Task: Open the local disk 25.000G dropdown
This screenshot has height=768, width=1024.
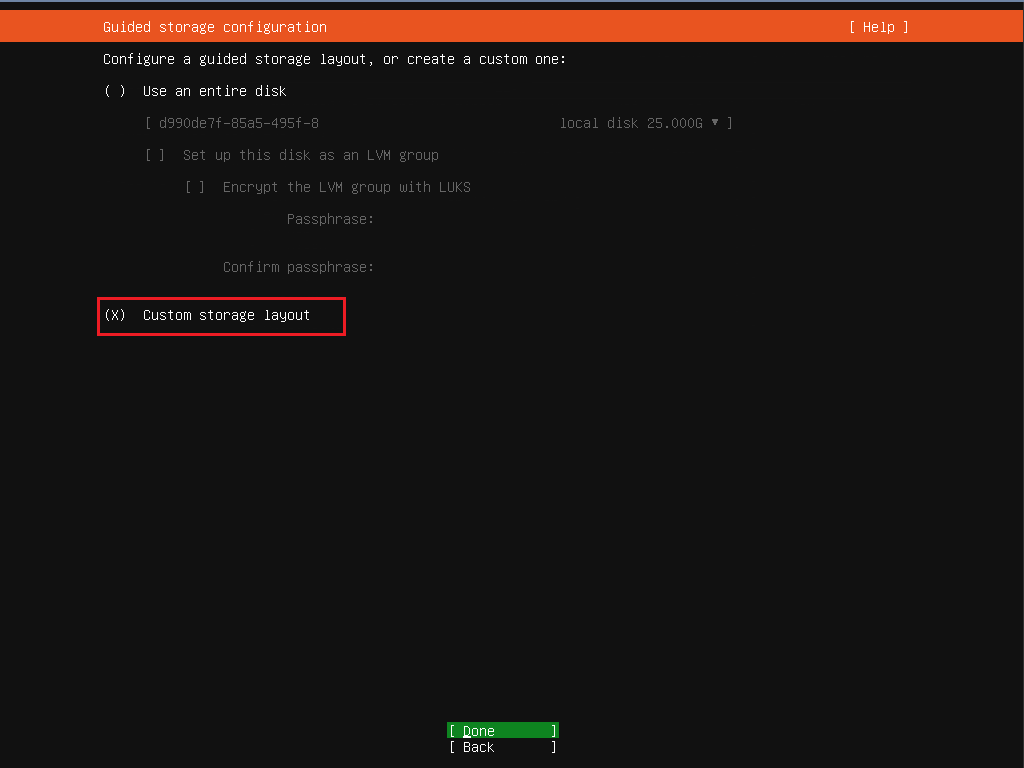Action: click(x=438, y=123)
